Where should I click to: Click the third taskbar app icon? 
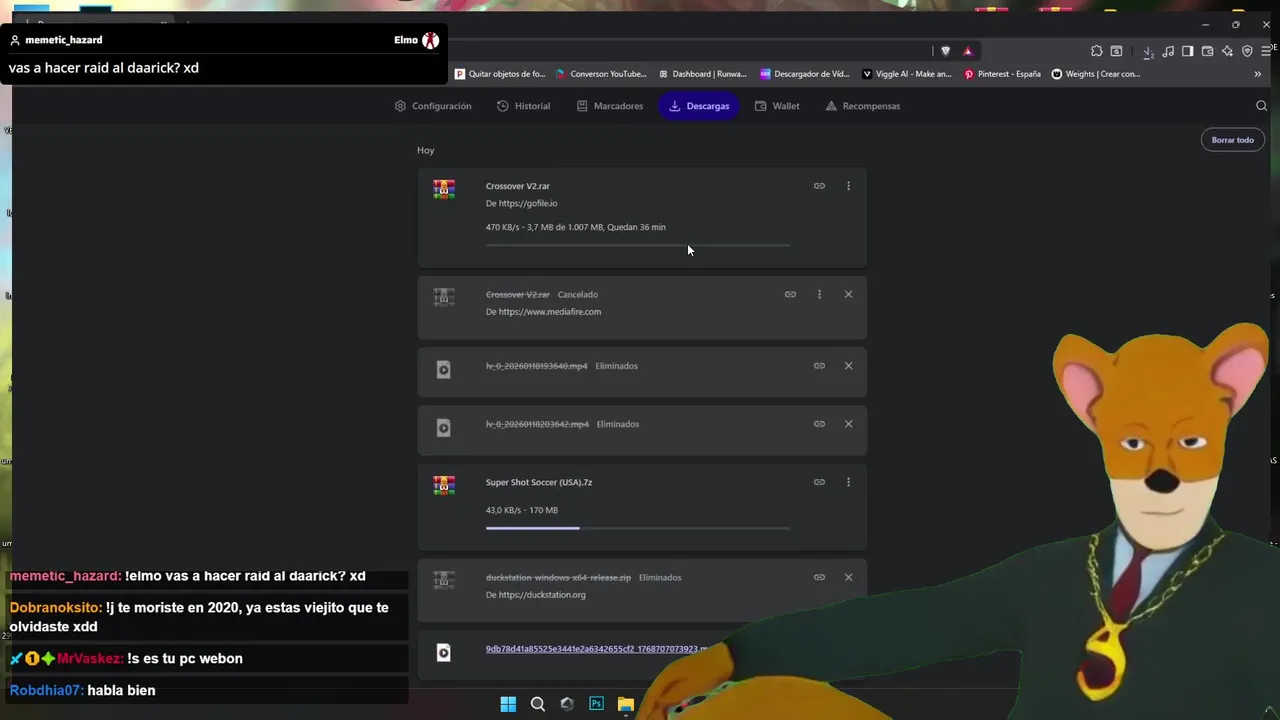click(x=567, y=704)
